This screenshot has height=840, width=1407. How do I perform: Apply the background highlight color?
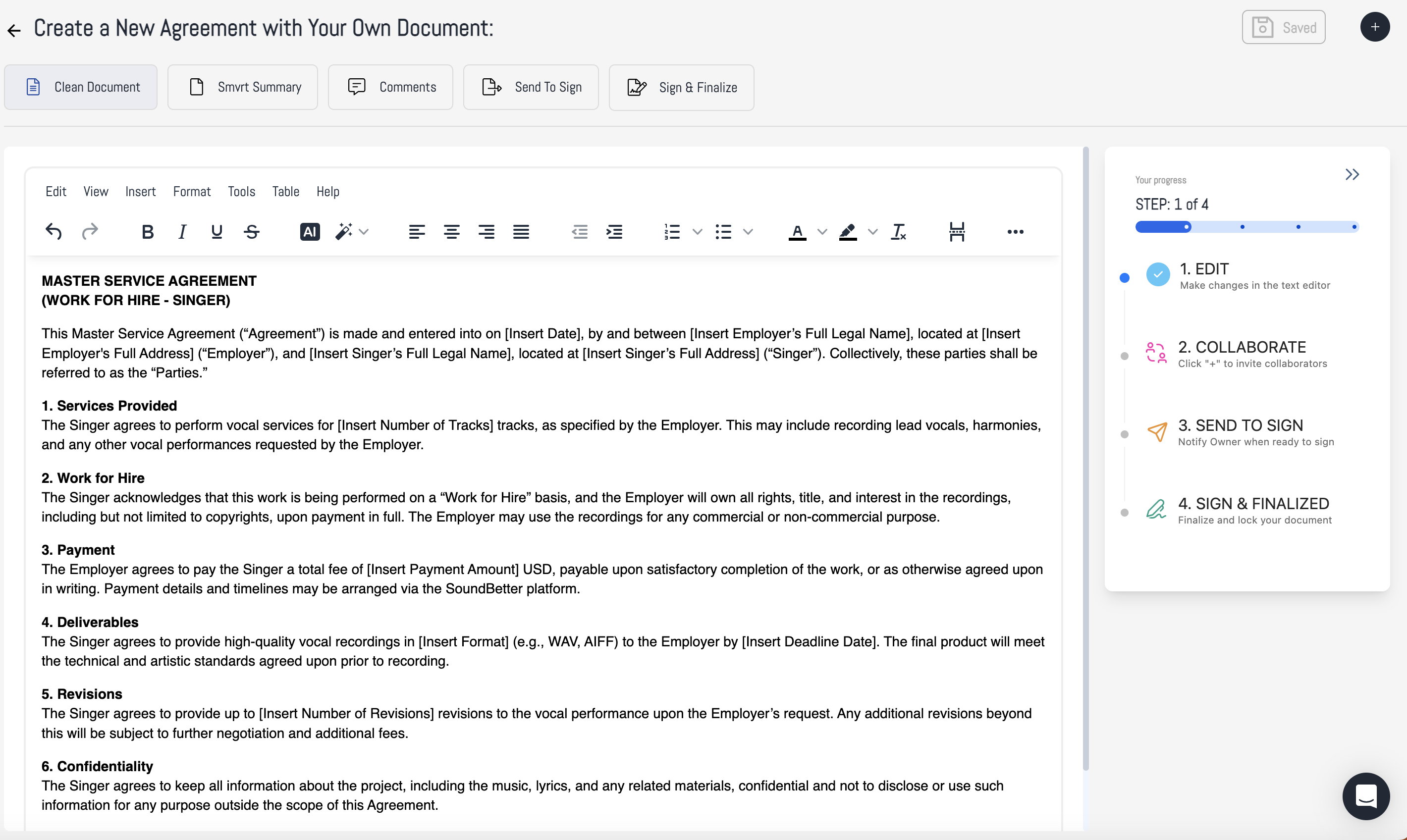(848, 231)
